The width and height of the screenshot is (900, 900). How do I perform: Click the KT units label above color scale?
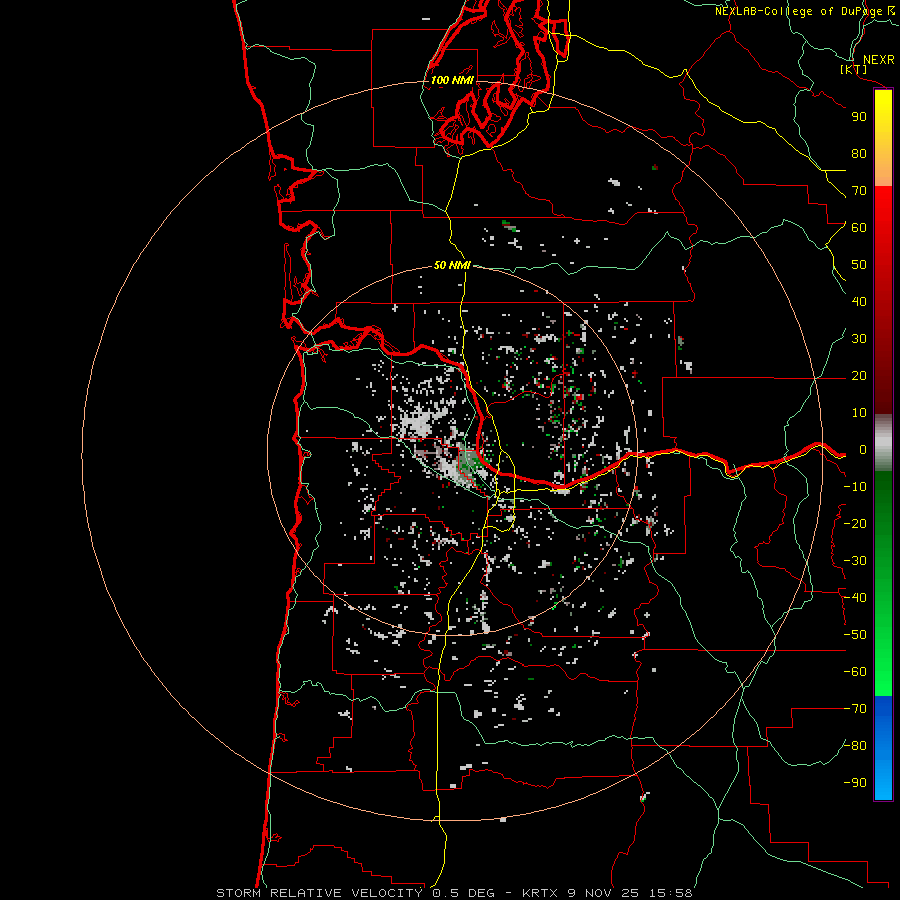coord(854,69)
